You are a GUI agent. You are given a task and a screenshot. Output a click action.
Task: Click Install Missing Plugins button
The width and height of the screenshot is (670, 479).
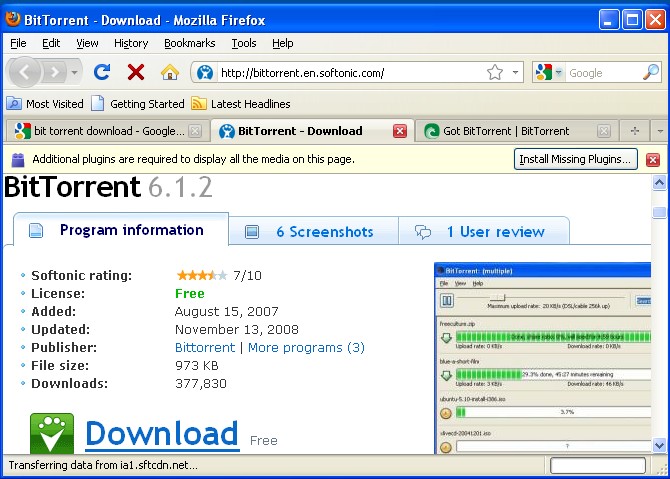(576, 159)
